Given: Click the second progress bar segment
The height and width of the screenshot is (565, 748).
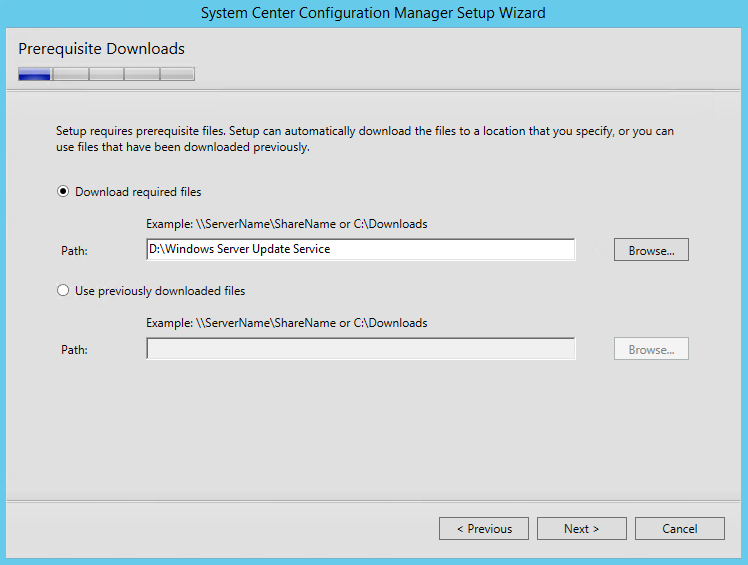Looking at the screenshot, I should click(x=71, y=74).
